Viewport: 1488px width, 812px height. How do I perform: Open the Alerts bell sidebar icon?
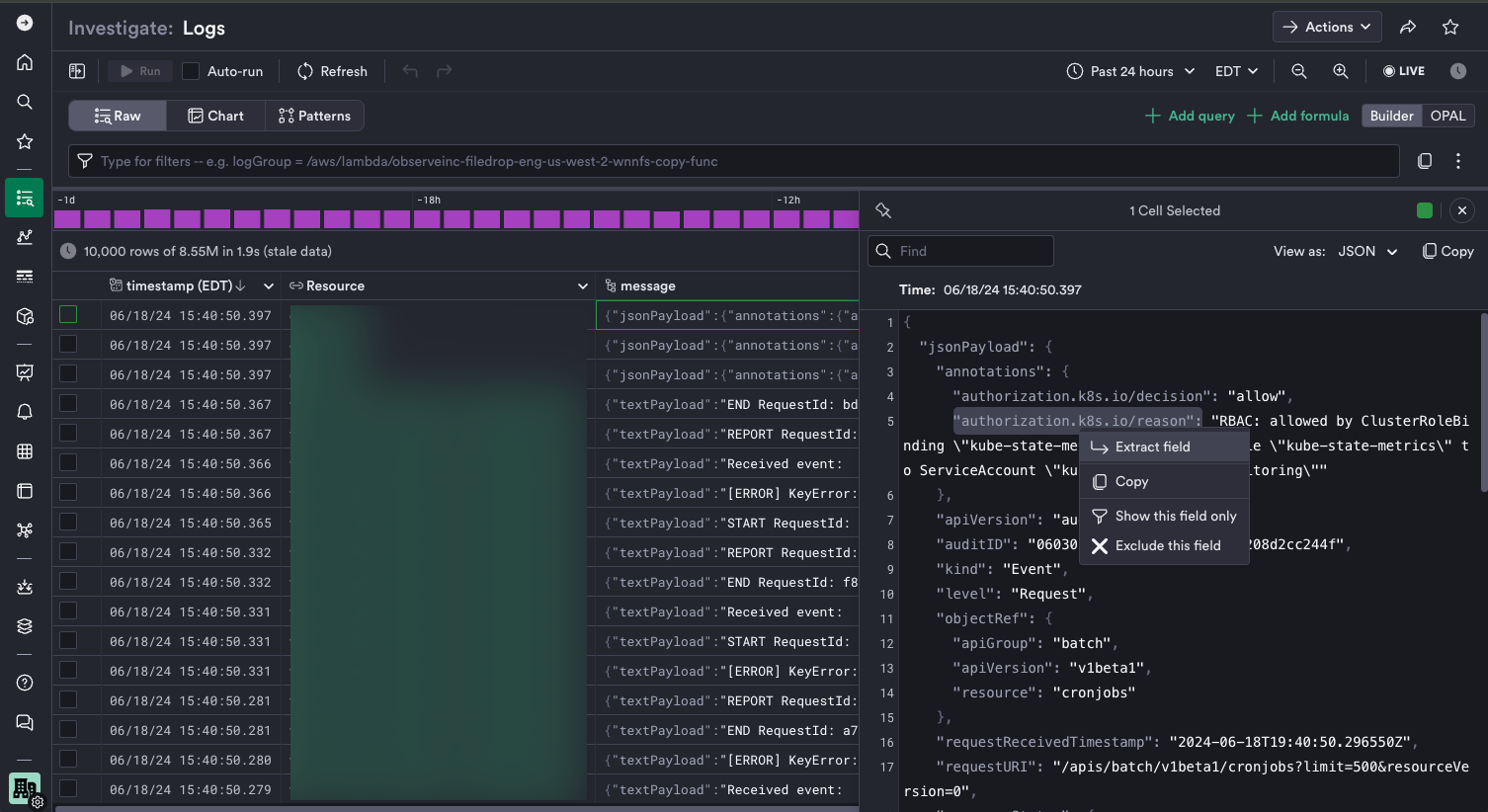25,412
